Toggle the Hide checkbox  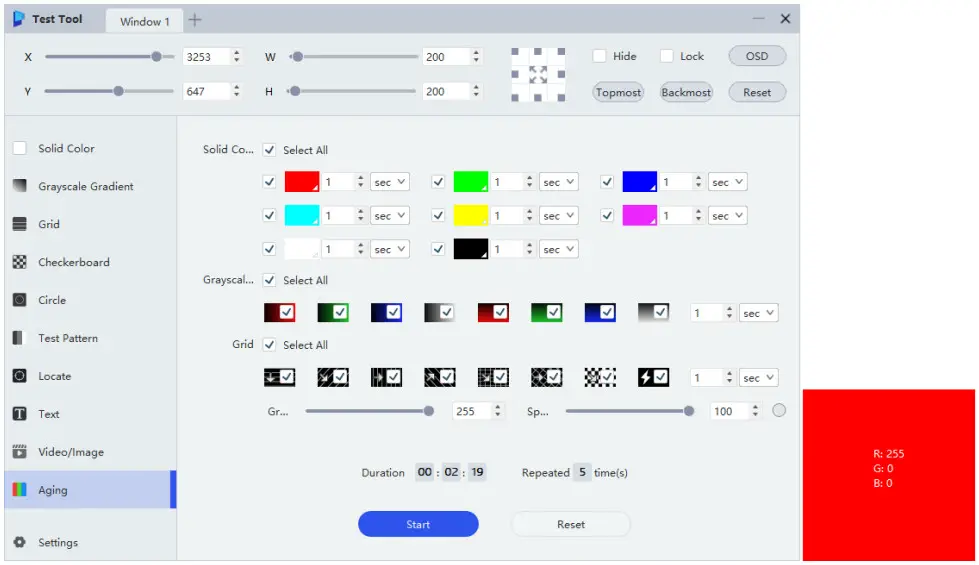point(599,56)
